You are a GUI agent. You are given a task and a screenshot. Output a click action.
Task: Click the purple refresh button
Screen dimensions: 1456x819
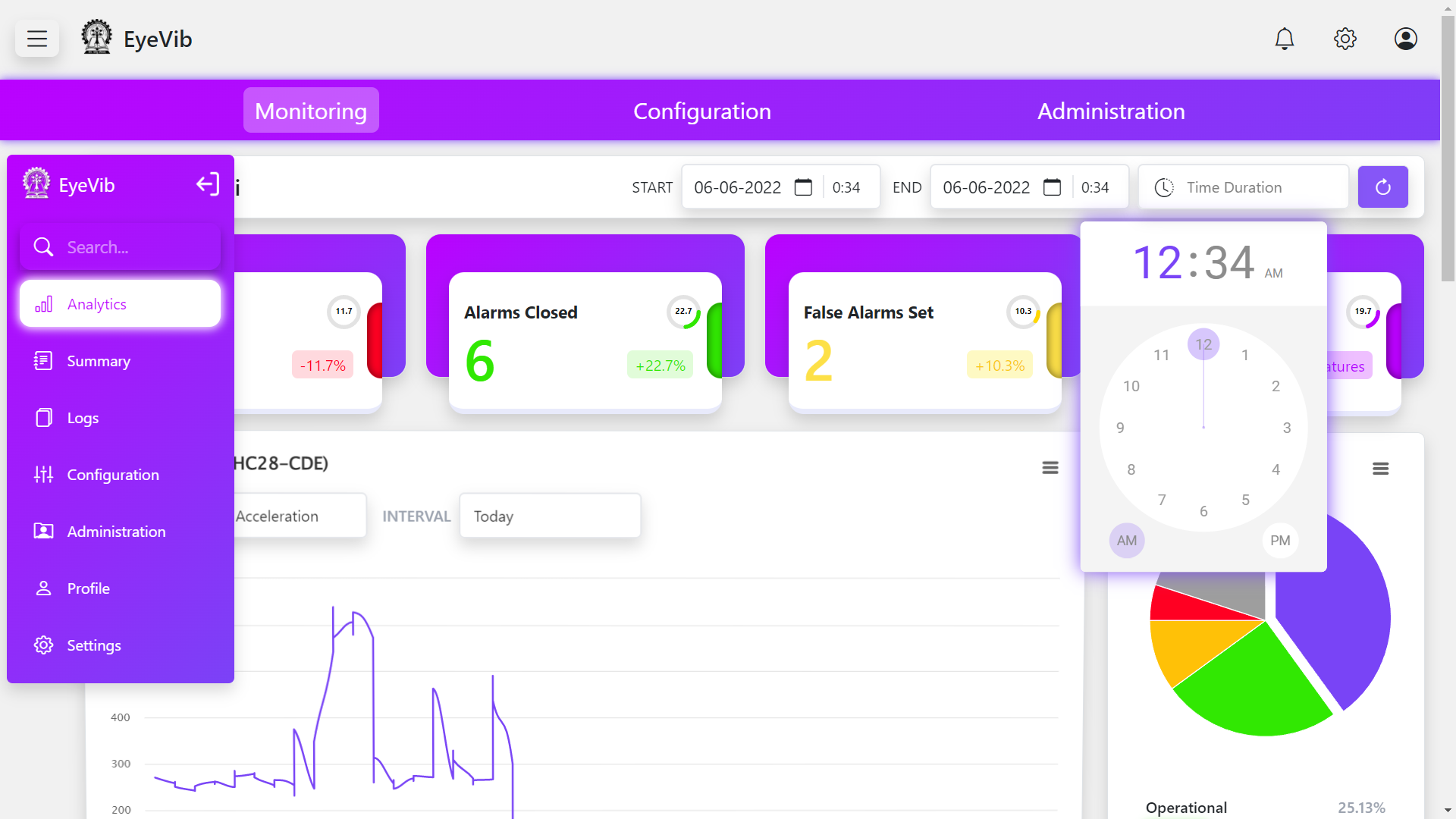click(1382, 187)
